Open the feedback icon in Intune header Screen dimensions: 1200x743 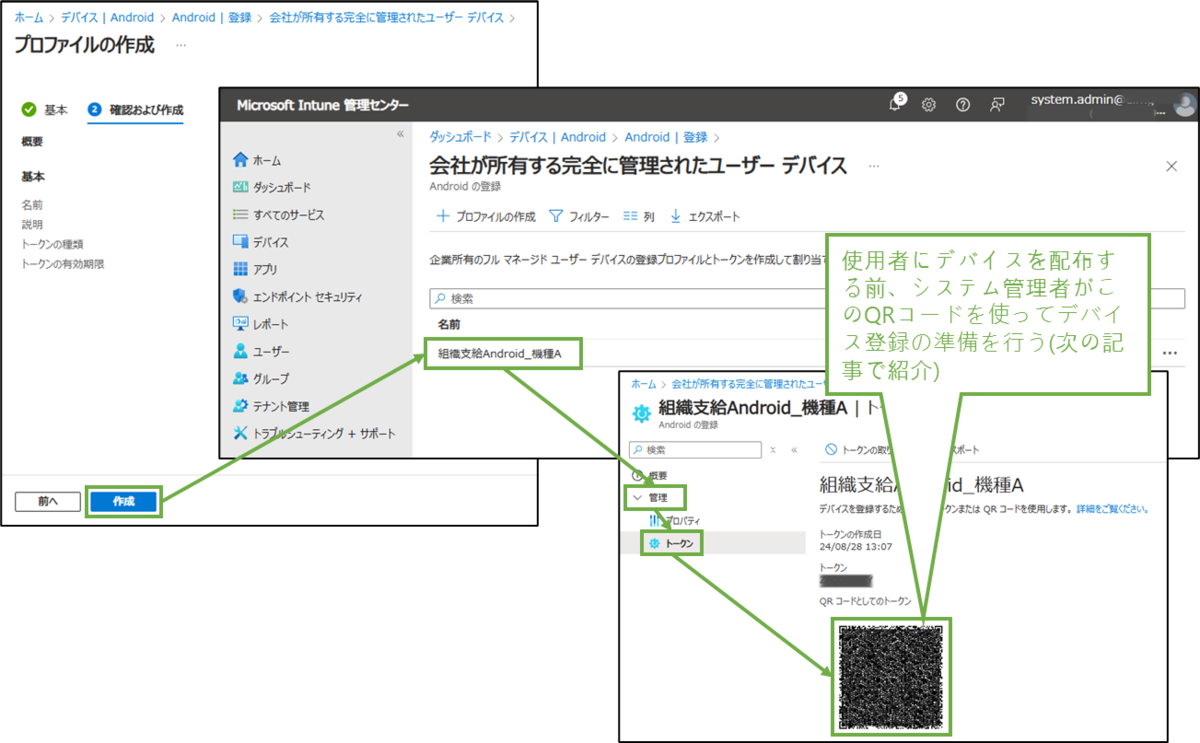coord(997,105)
